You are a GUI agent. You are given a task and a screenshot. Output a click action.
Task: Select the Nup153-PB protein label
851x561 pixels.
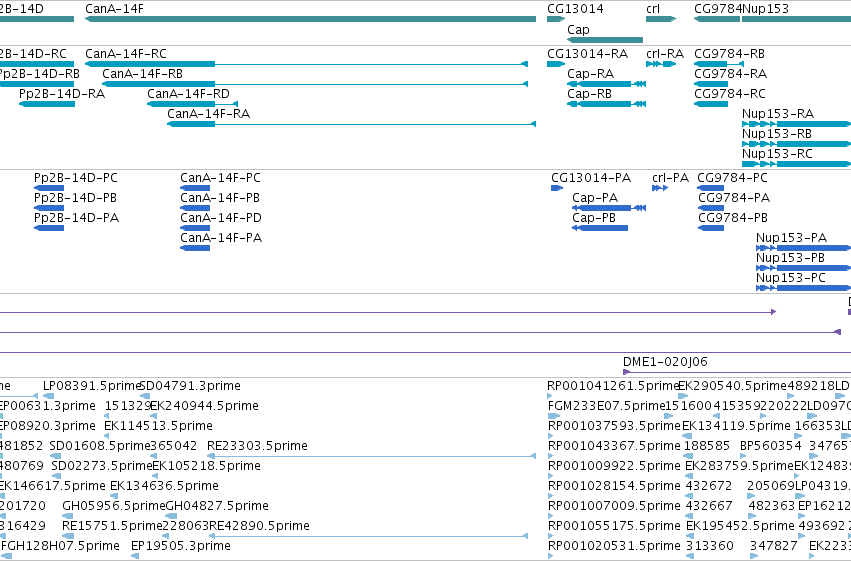tap(790, 258)
